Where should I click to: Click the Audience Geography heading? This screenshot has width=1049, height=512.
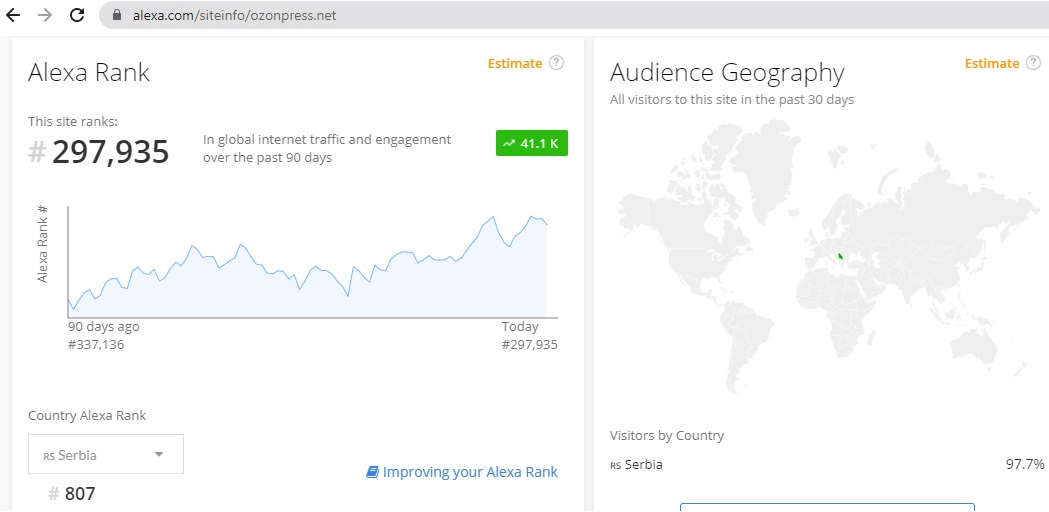(727, 72)
